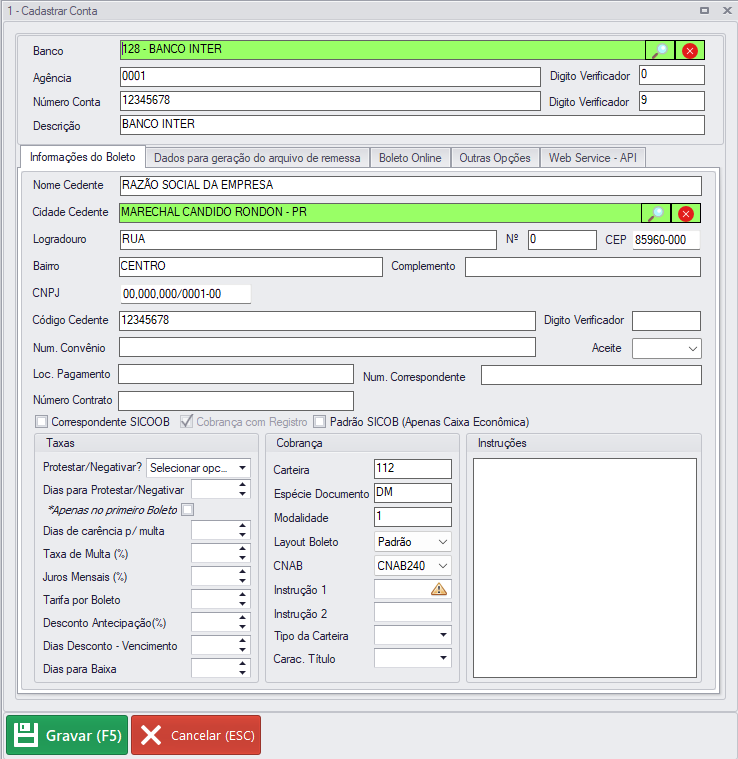Click the Número Contrato field
This screenshot has height=759, width=738.
point(236,401)
